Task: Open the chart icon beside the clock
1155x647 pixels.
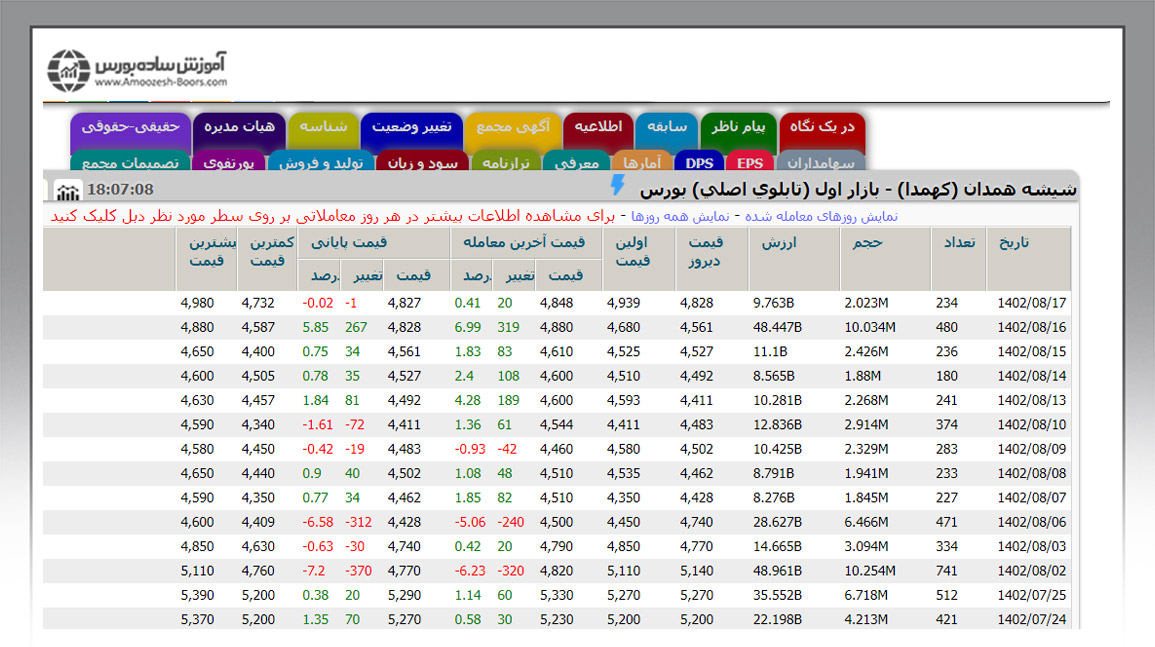Action: pos(68,190)
